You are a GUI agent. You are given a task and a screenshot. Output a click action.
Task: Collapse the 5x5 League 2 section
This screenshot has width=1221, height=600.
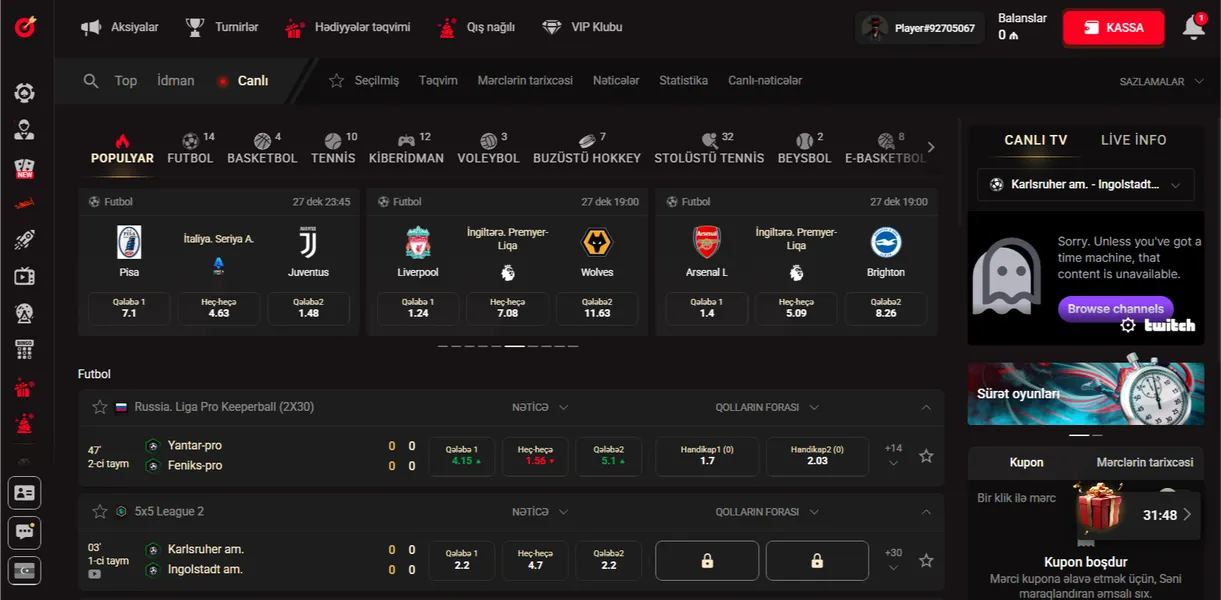pos(926,512)
